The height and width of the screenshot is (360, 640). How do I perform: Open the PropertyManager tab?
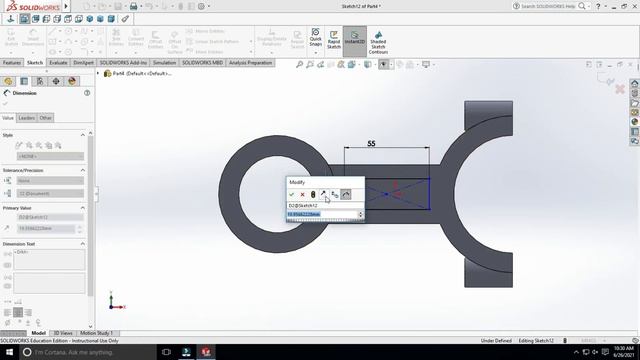pyautogui.click(x=24, y=81)
